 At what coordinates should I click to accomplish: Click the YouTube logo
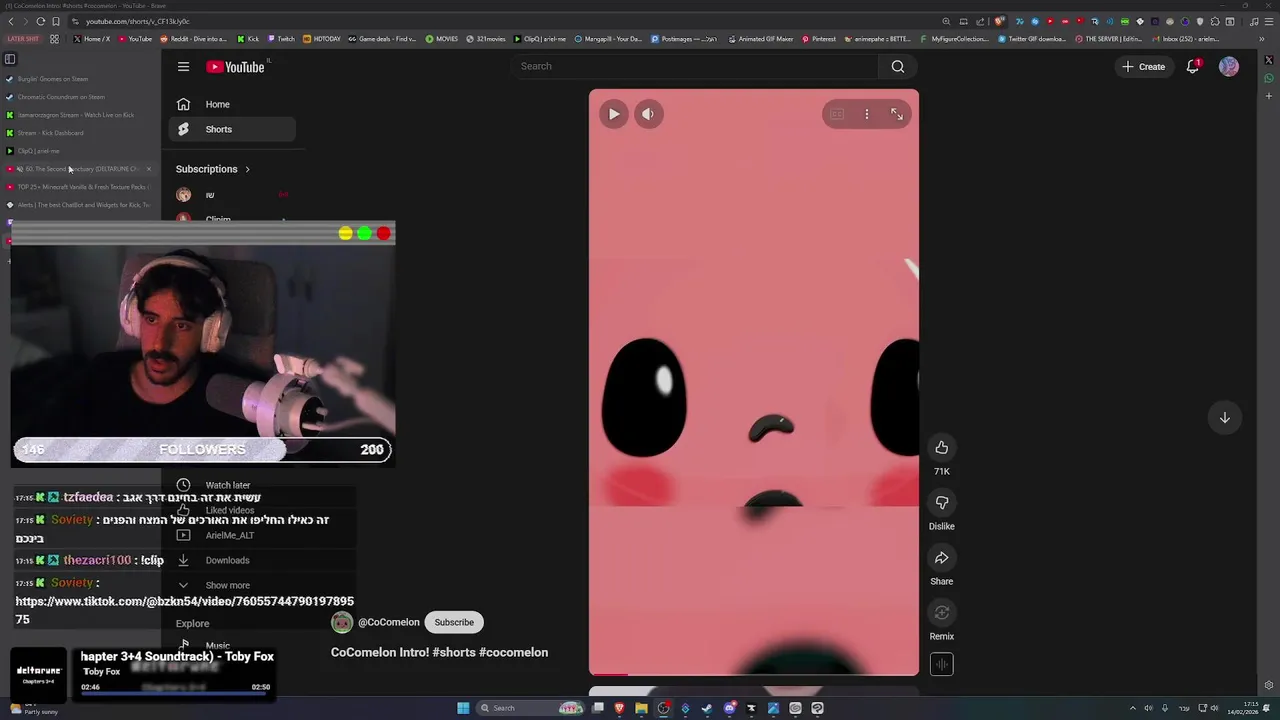[235, 67]
